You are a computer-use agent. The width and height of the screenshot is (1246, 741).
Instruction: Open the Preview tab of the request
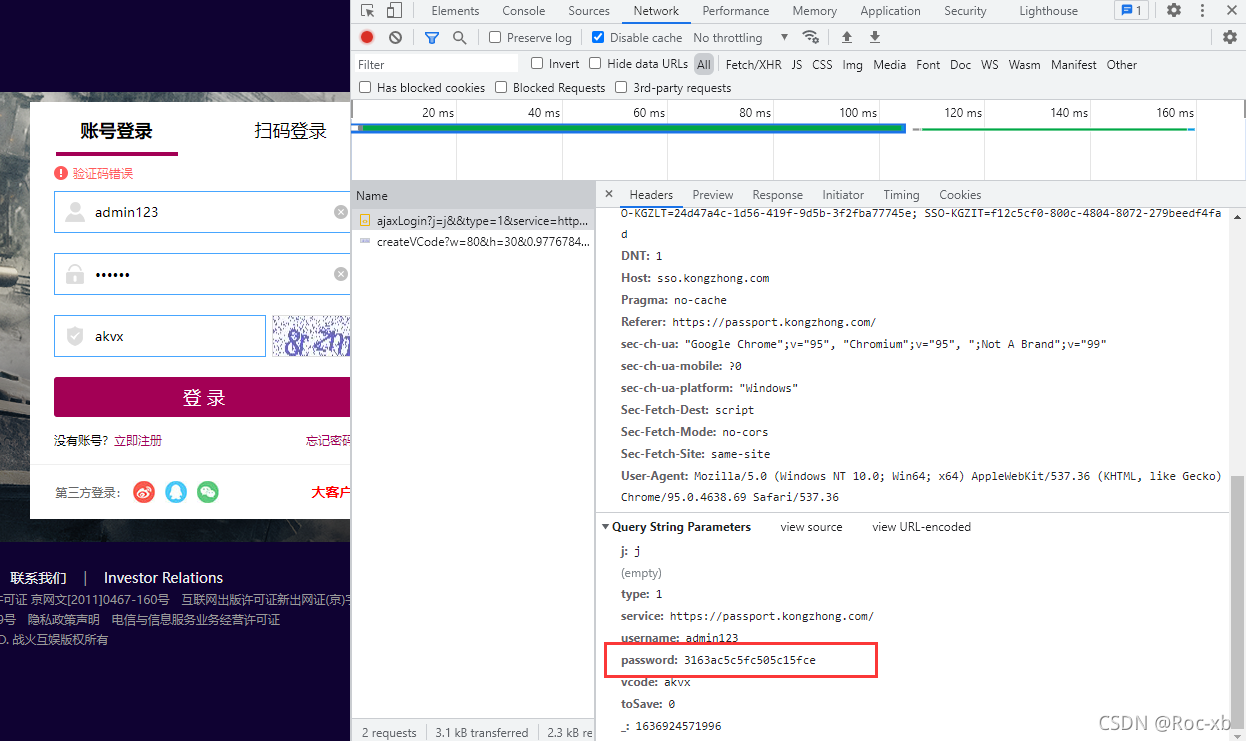(713, 195)
